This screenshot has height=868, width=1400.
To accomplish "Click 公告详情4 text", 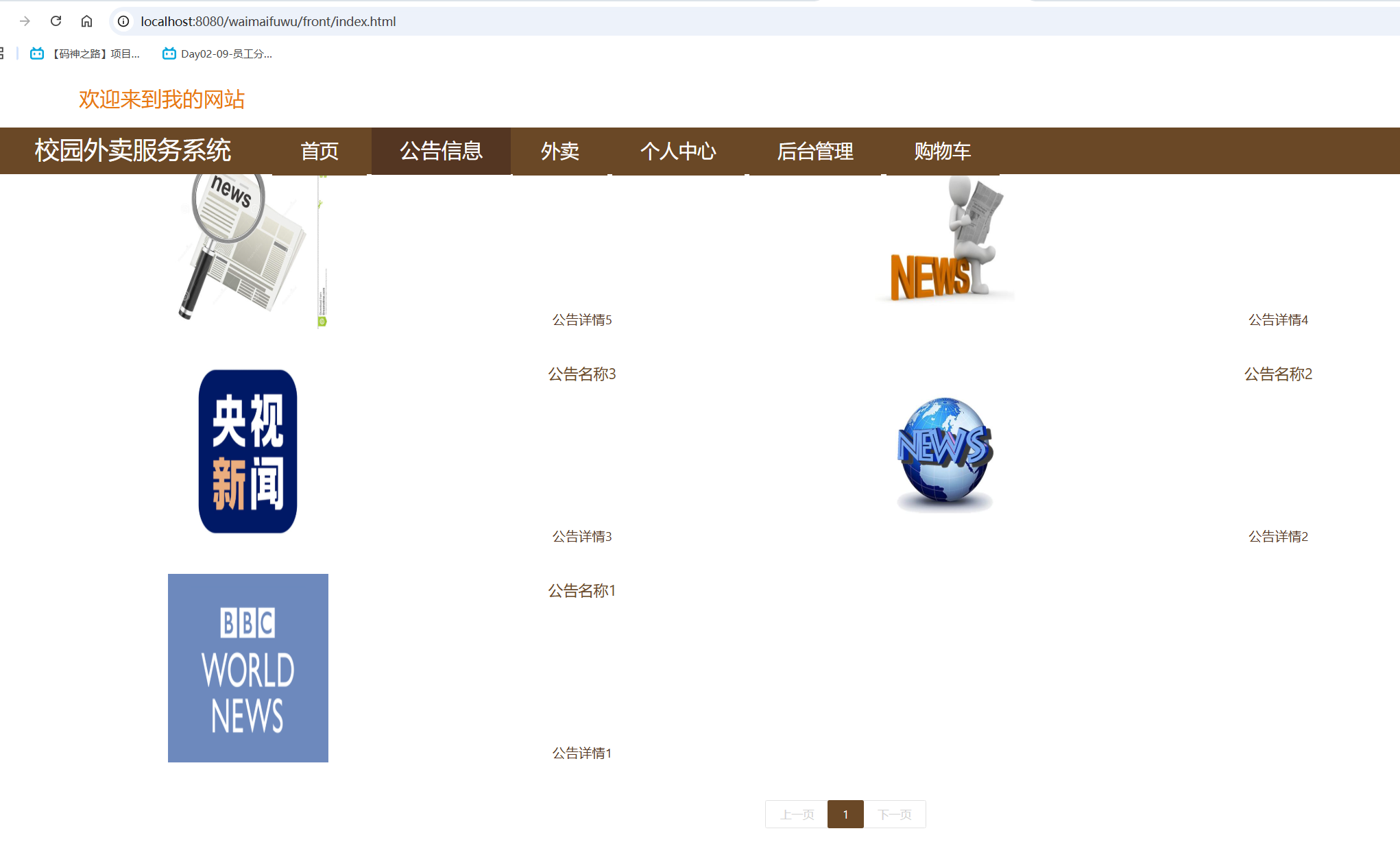I will (1278, 320).
